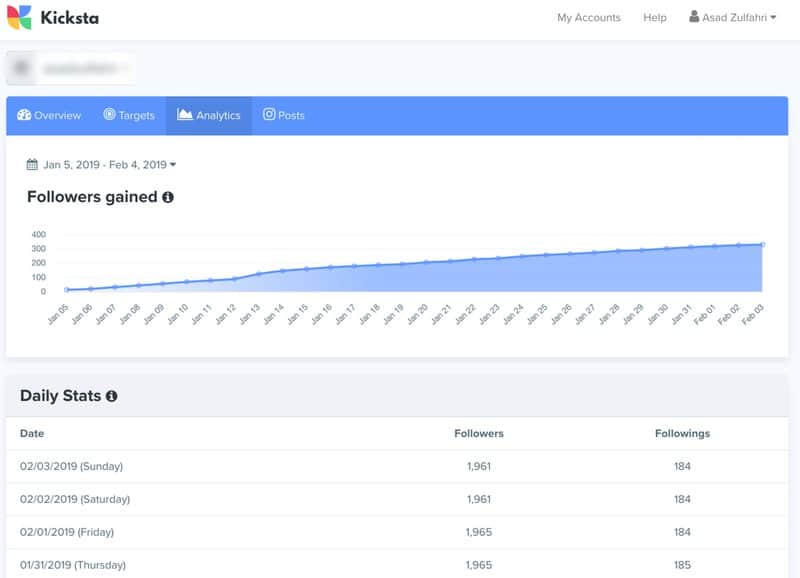Open the Help link
The height and width of the screenshot is (578, 800).
point(655,17)
